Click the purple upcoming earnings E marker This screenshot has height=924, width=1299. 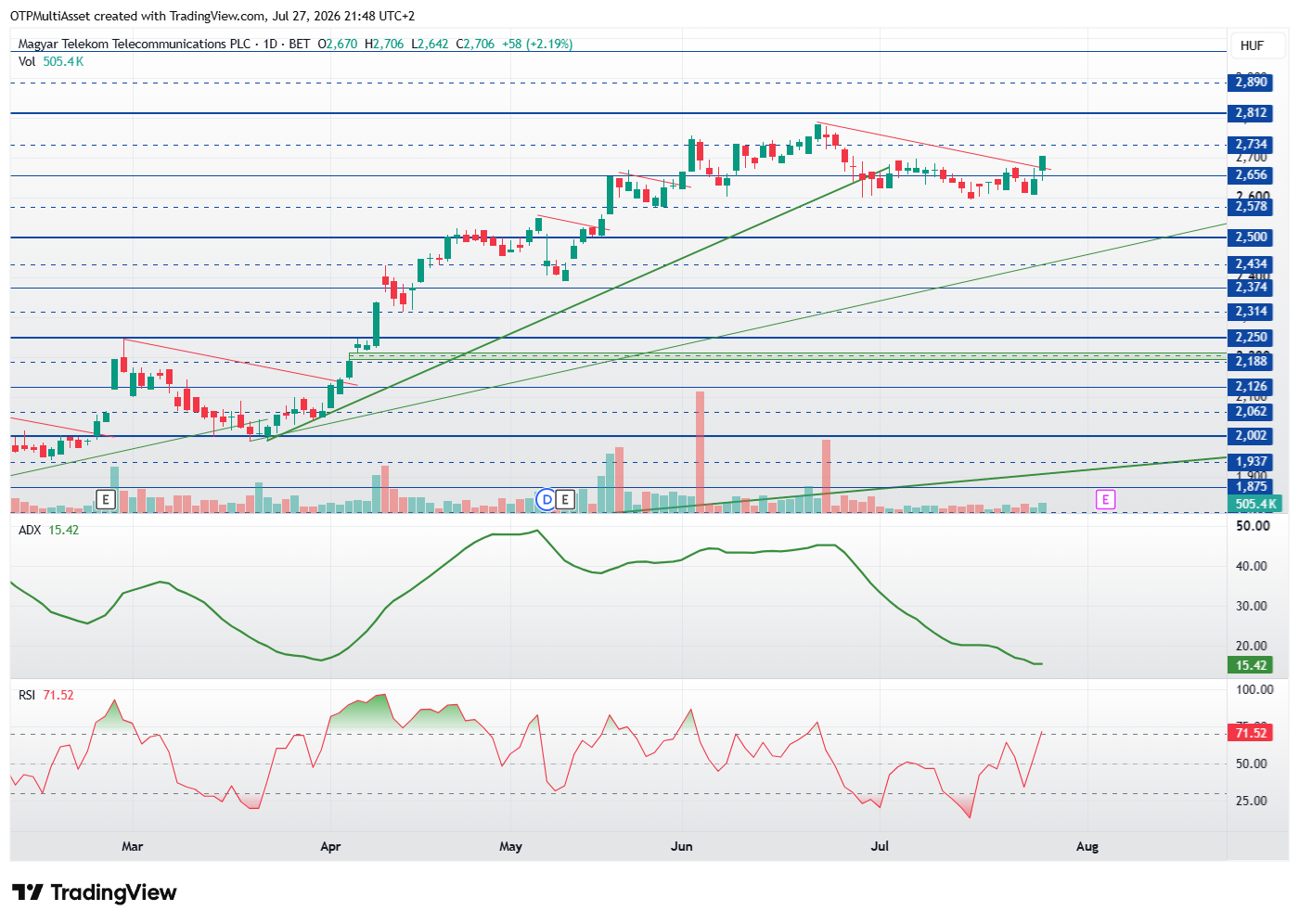pyautogui.click(x=1105, y=500)
